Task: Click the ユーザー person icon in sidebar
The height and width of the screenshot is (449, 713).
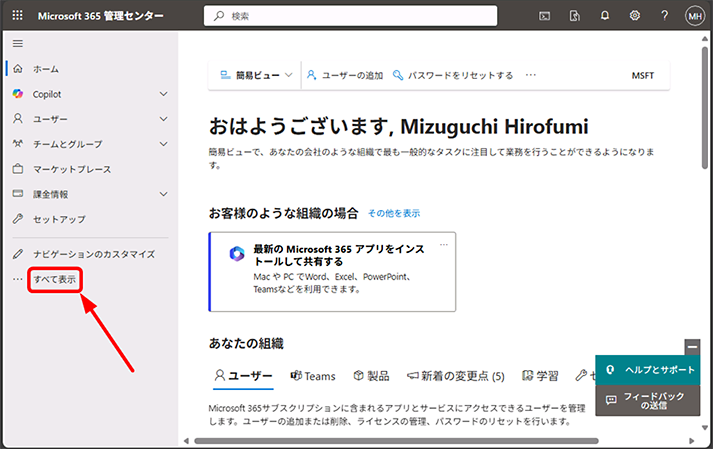Action: click(x=18, y=119)
